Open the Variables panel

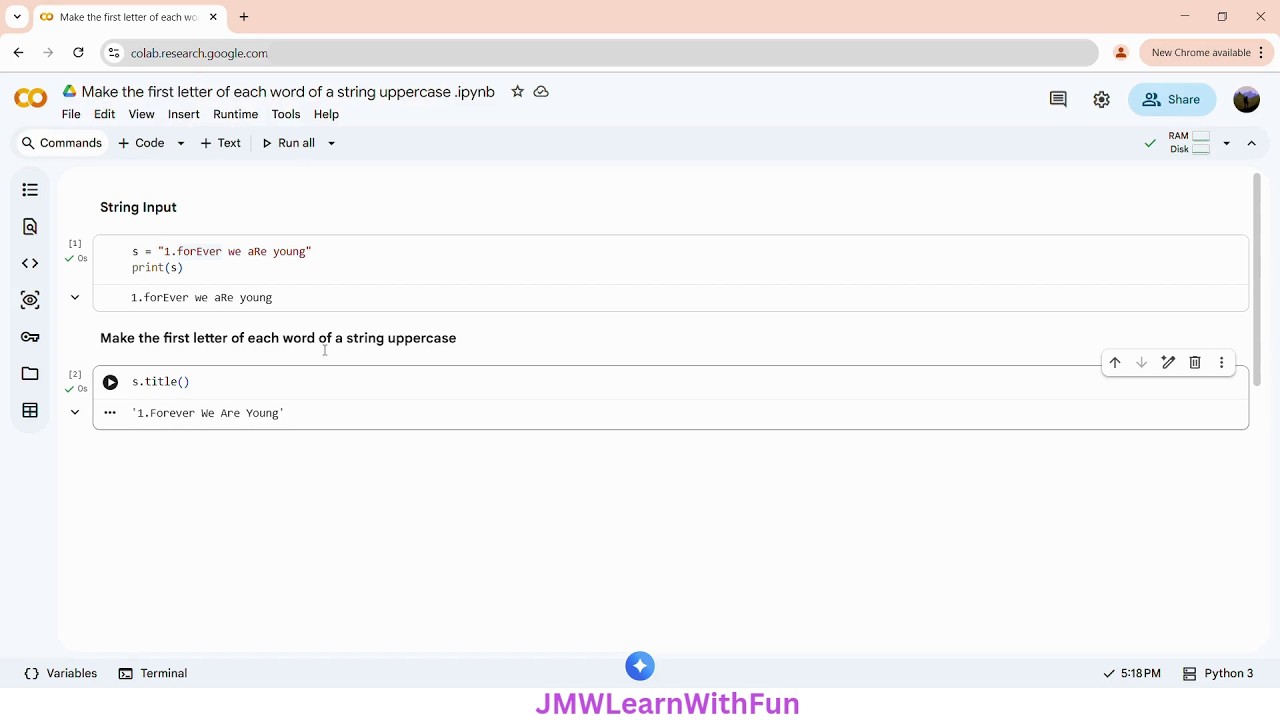pyautogui.click(x=61, y=673)
